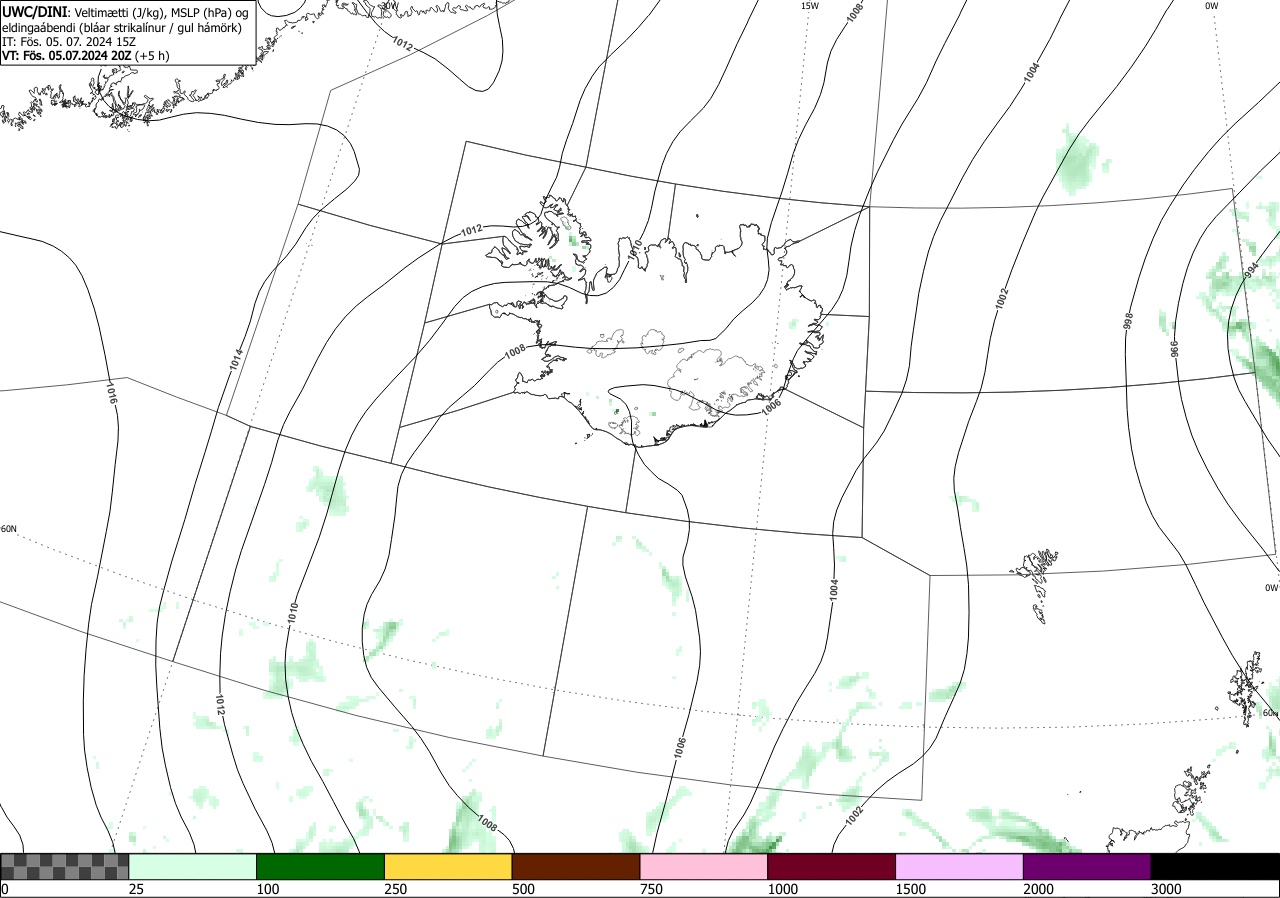Choose the yellow 250–500 legend swatch

point(448,866)
